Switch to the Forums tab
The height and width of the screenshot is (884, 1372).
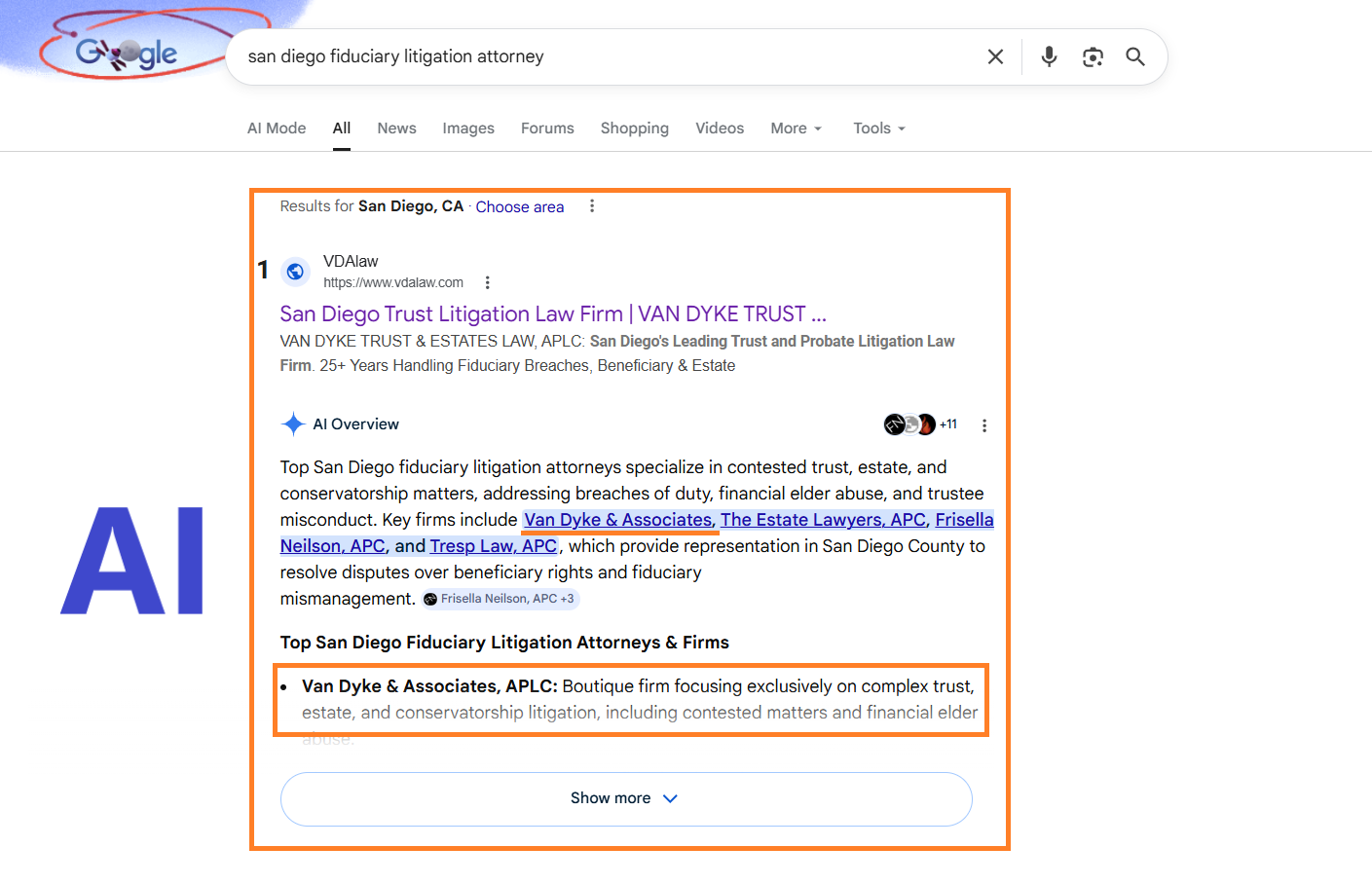[547, 129]
